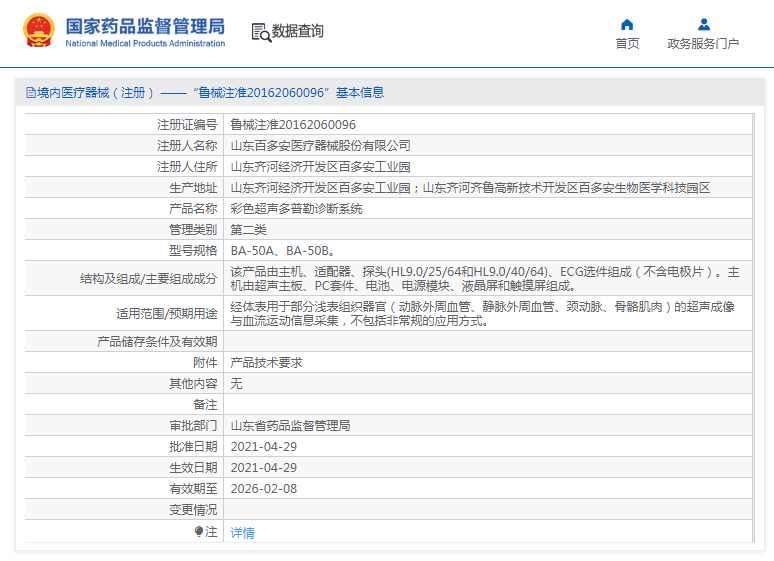This screenshot has height=561, width=774.
Task: Click 产品技术要求 attachment value
Action: [x=267, y=363]
